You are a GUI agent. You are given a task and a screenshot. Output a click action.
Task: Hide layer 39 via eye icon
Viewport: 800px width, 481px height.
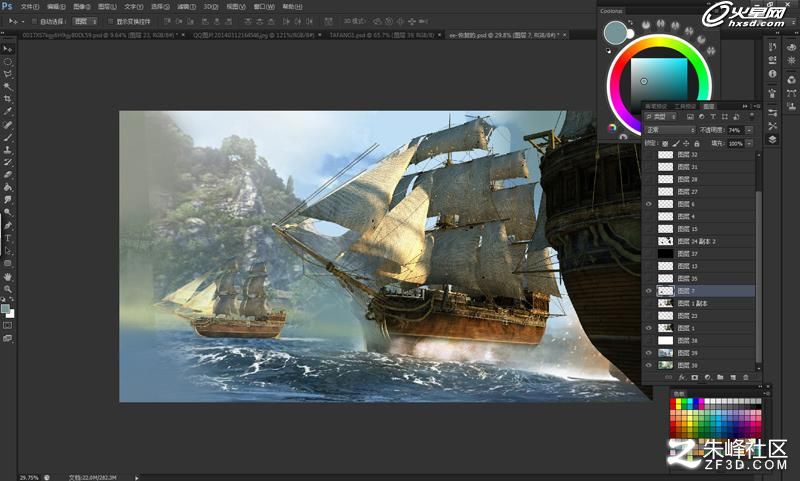(648, 353)
